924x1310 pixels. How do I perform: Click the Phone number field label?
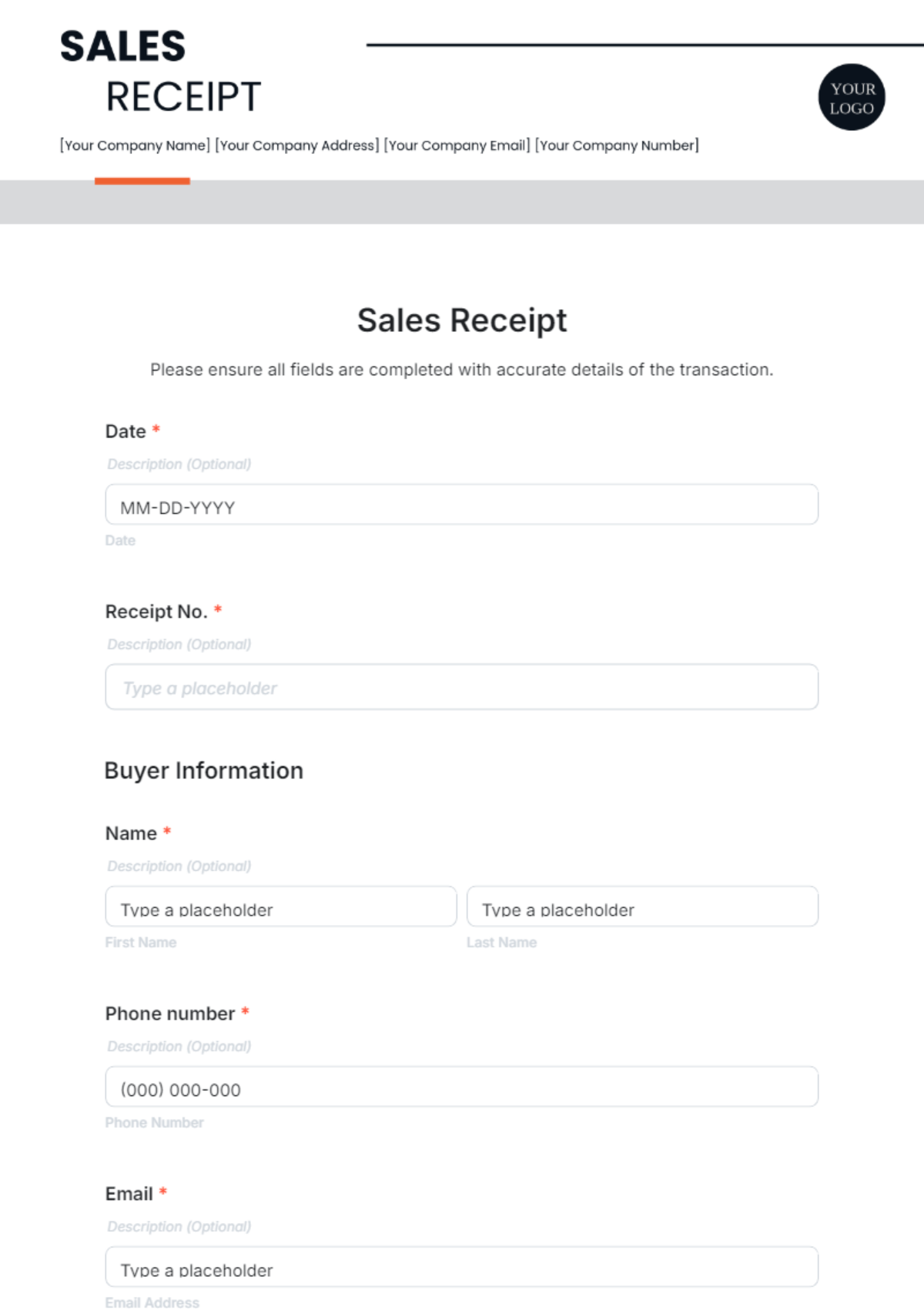pyautogui.click(x=170, y=1013)
